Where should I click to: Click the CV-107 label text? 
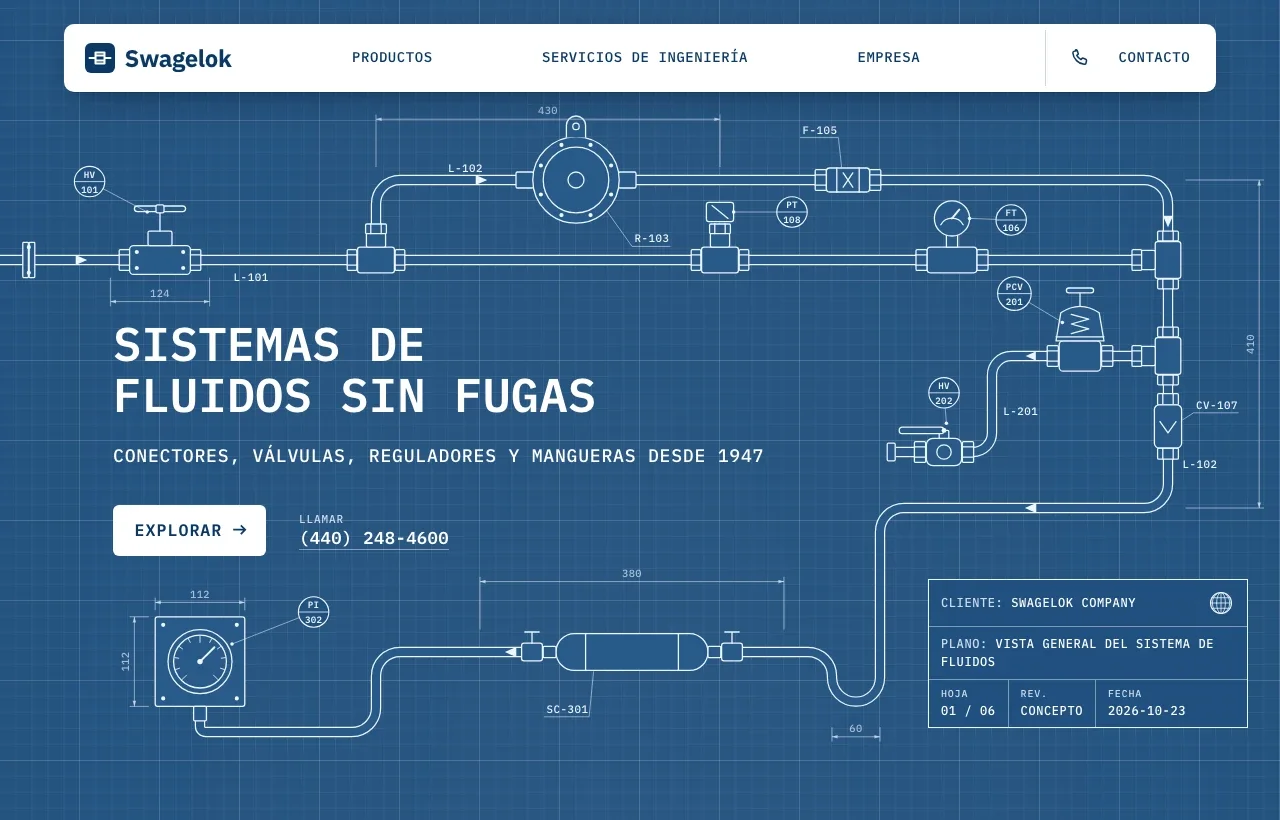tap(1217, 406)
